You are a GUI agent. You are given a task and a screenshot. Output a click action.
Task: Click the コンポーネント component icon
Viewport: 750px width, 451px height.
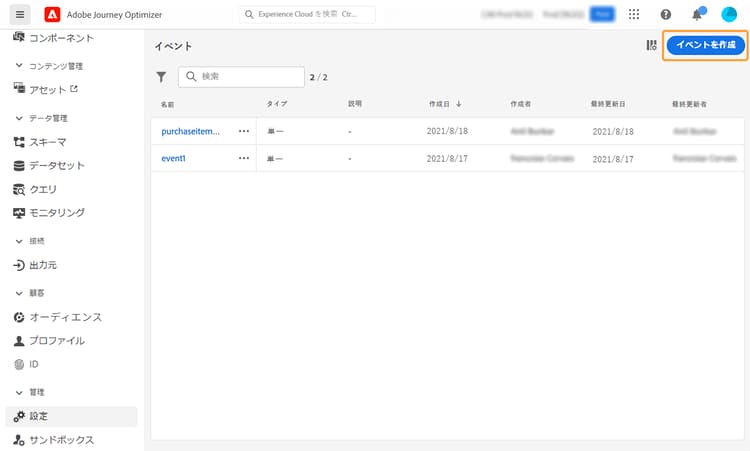(19, 37)
